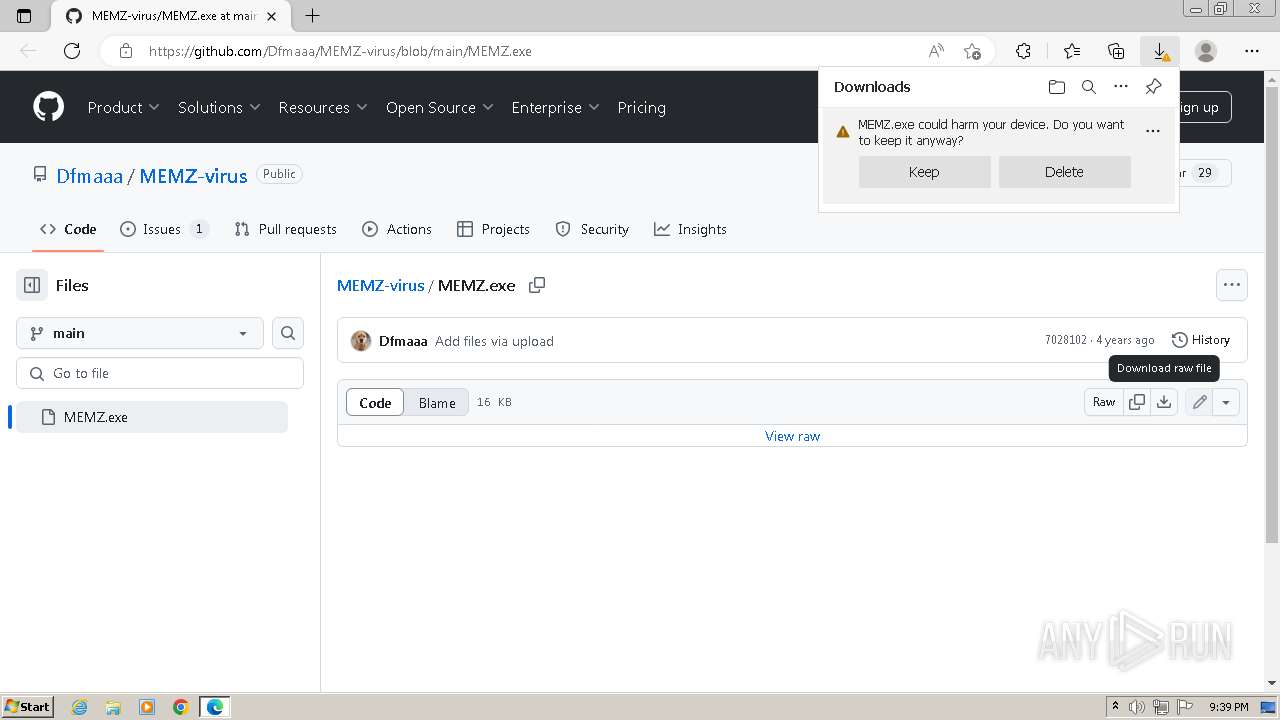Open Chrome from the taskbar
The height and width of the screenshot is (720, 1280).
[x=181, y=707]
